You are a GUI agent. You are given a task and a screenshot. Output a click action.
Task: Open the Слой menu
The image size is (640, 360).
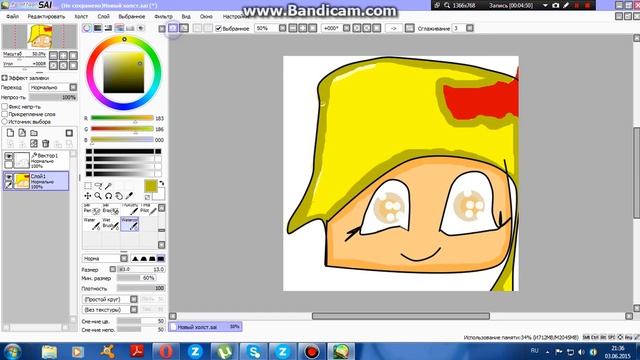click(103, 16)
